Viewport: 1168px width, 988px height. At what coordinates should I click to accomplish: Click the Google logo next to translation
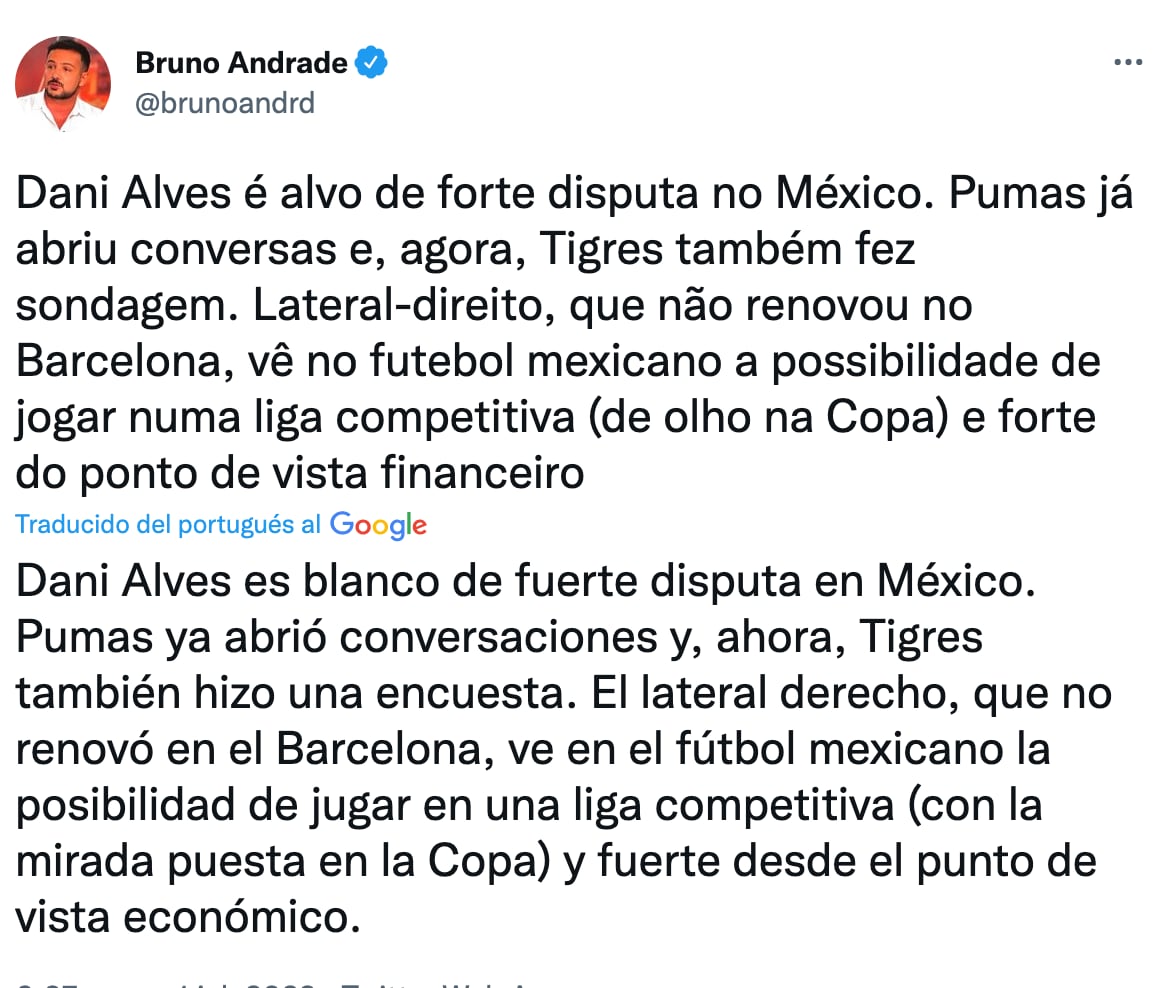pyautogui.click(x=378, y=524)
